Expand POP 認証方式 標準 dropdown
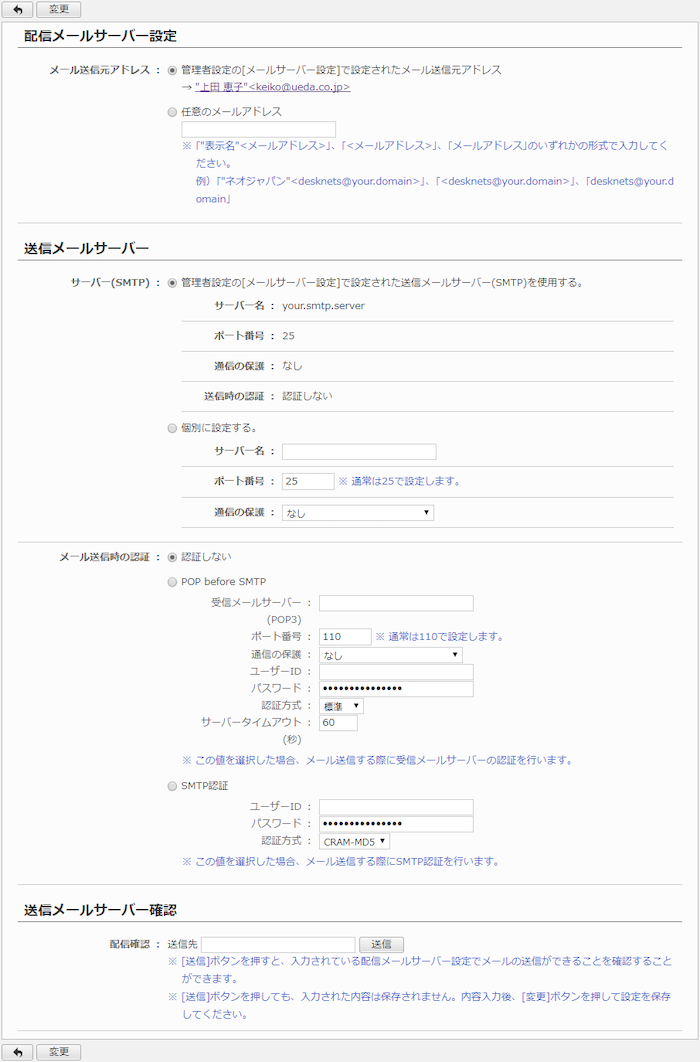700x1062 pixels. click(341, 706)
